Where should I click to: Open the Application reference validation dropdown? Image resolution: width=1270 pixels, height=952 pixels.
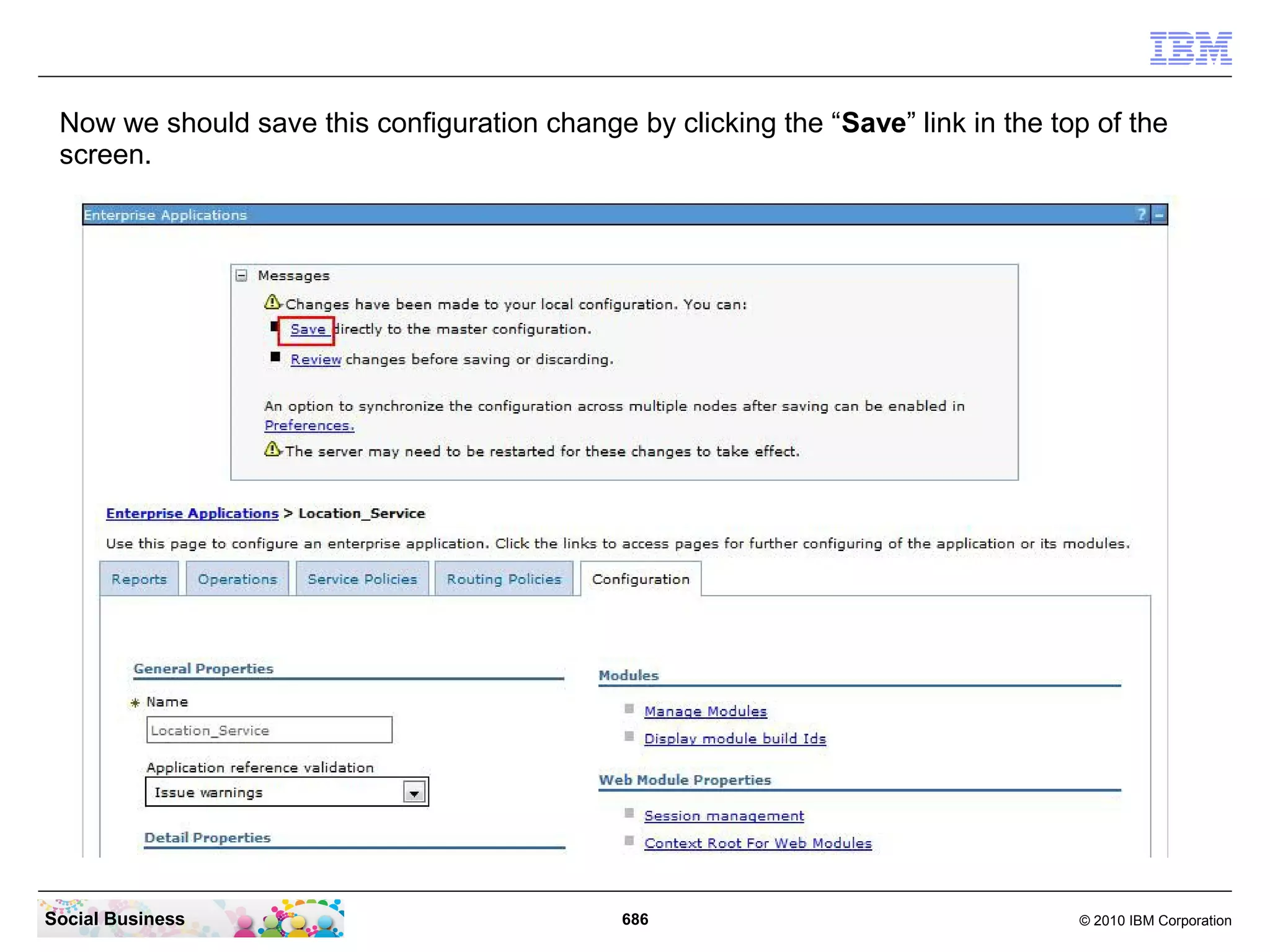click(286, 792)
